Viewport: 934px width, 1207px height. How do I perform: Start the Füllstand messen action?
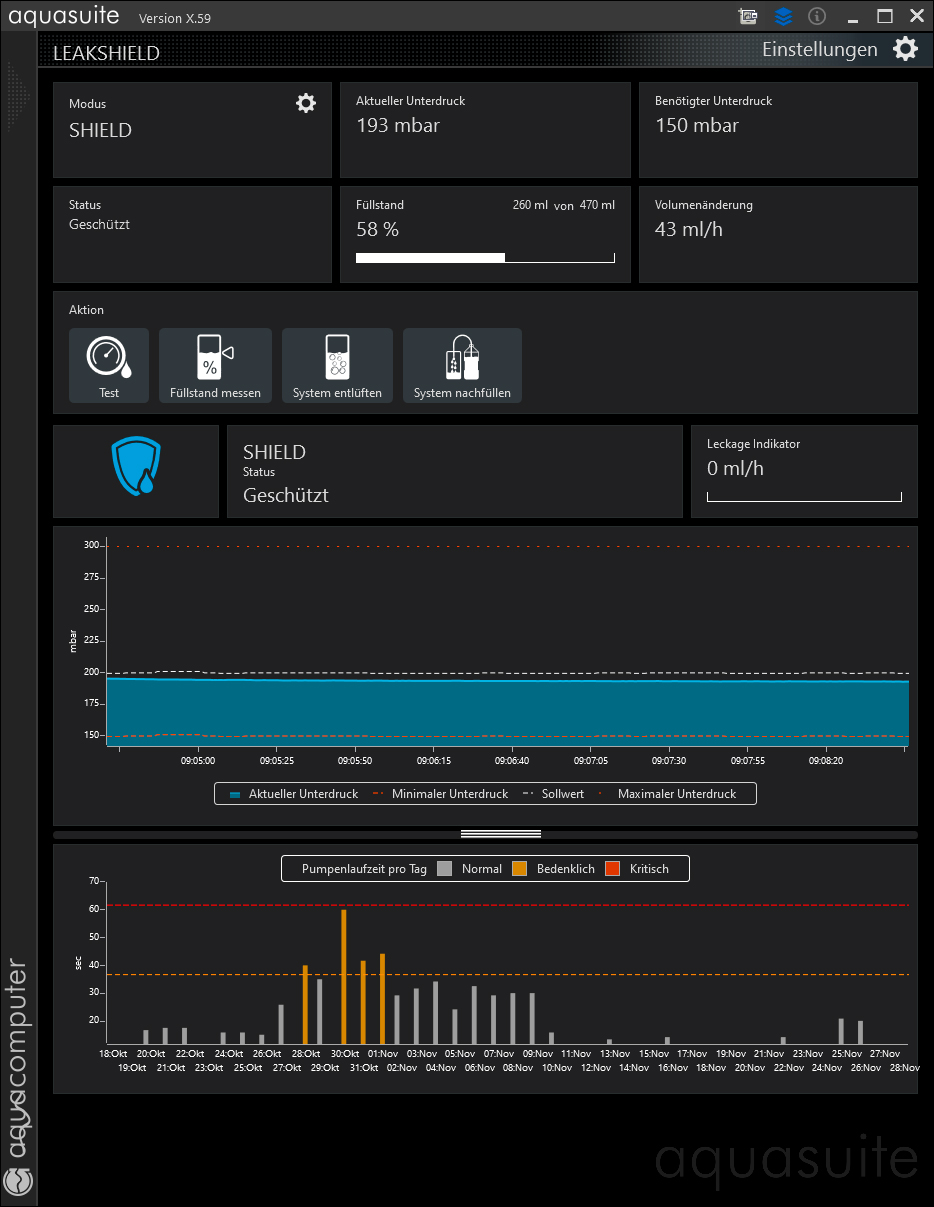point(215,366)
